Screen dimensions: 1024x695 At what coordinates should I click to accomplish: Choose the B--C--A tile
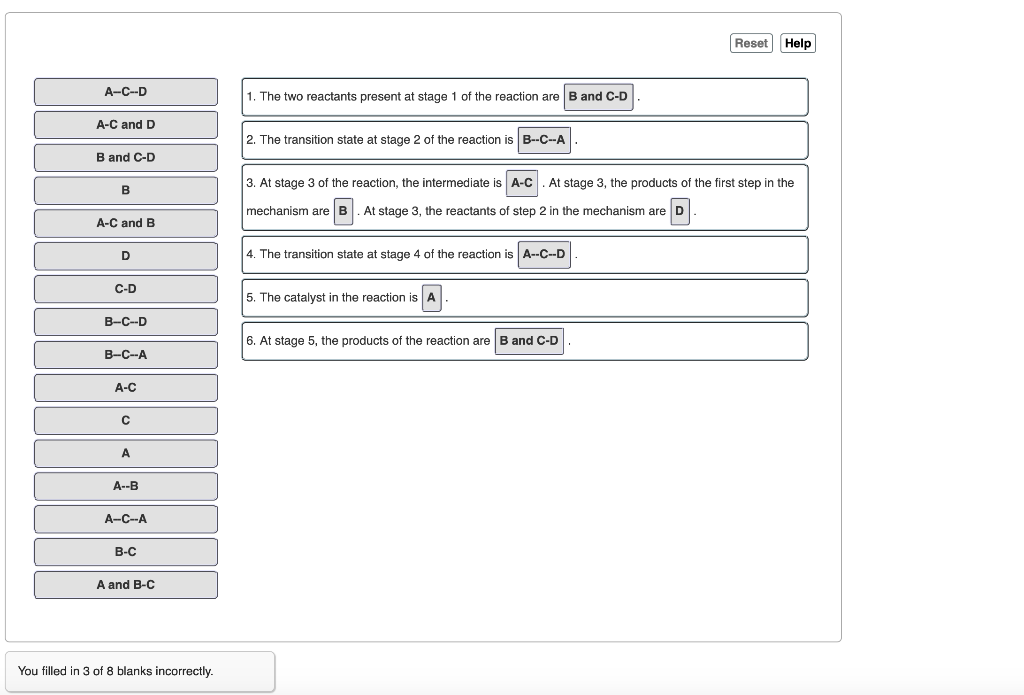[126, 354]
